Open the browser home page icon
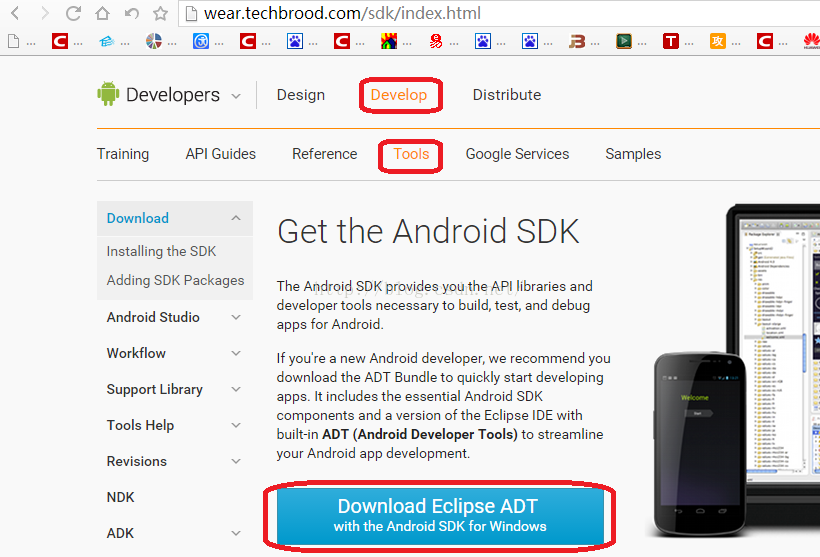The image size is (820, 557). coord(102,13)
